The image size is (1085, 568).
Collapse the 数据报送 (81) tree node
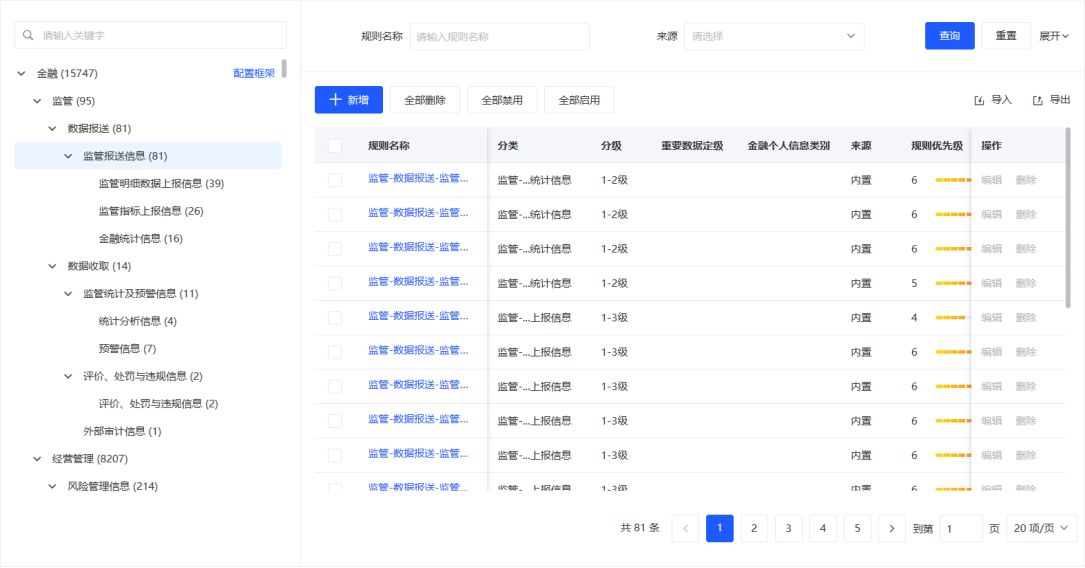[53, 129]
